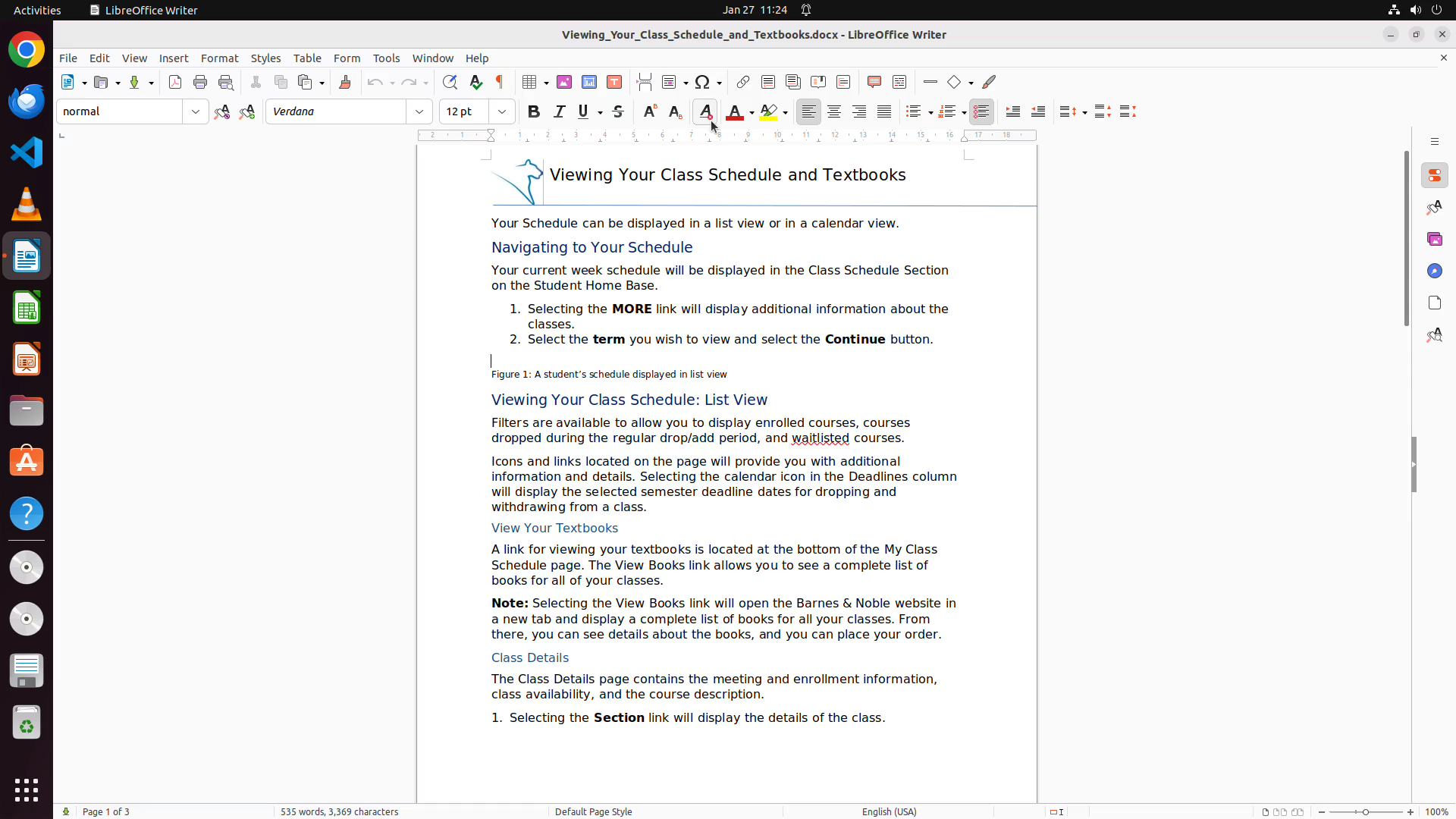The width and height of the screenshot is (1456, 819).
Task: Run the spelling check tool
Action: 475,82
